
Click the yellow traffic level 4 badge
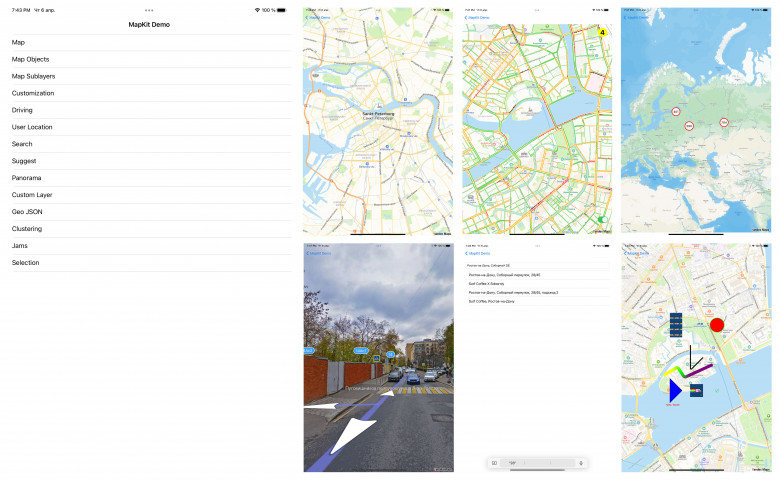[x=602, y=32]
